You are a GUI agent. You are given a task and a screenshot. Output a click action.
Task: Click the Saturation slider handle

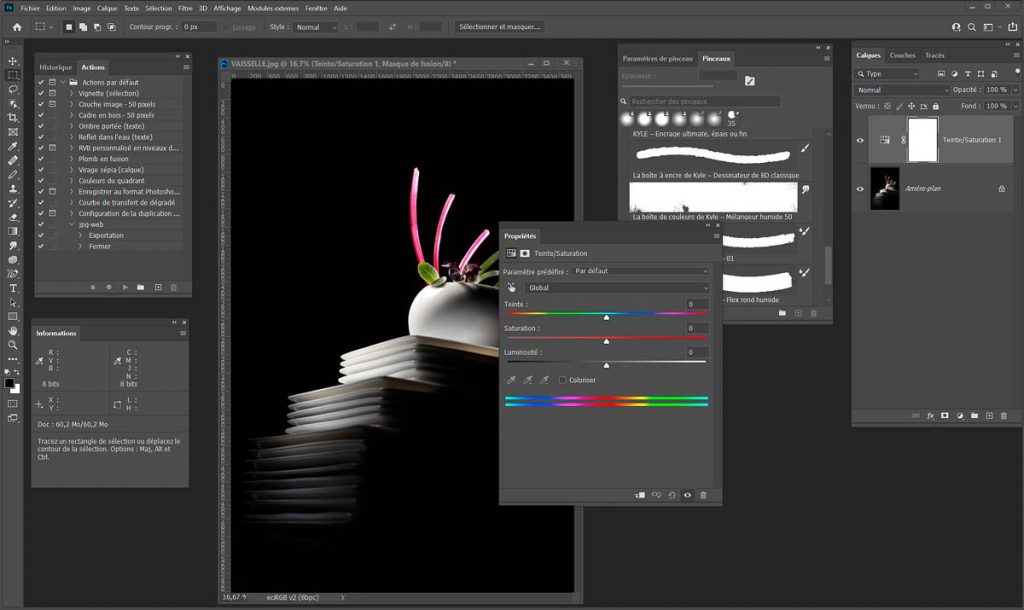pyautogui.click(x=606, y=342)
